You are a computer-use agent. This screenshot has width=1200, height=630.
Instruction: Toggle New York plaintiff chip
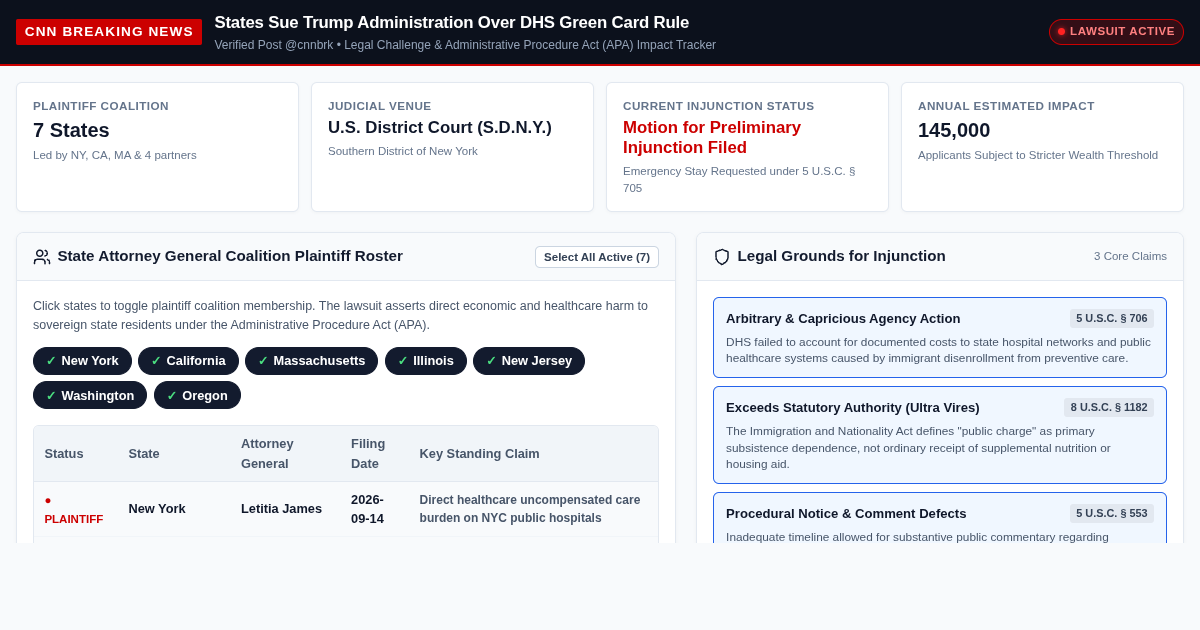tap(82, 361)
